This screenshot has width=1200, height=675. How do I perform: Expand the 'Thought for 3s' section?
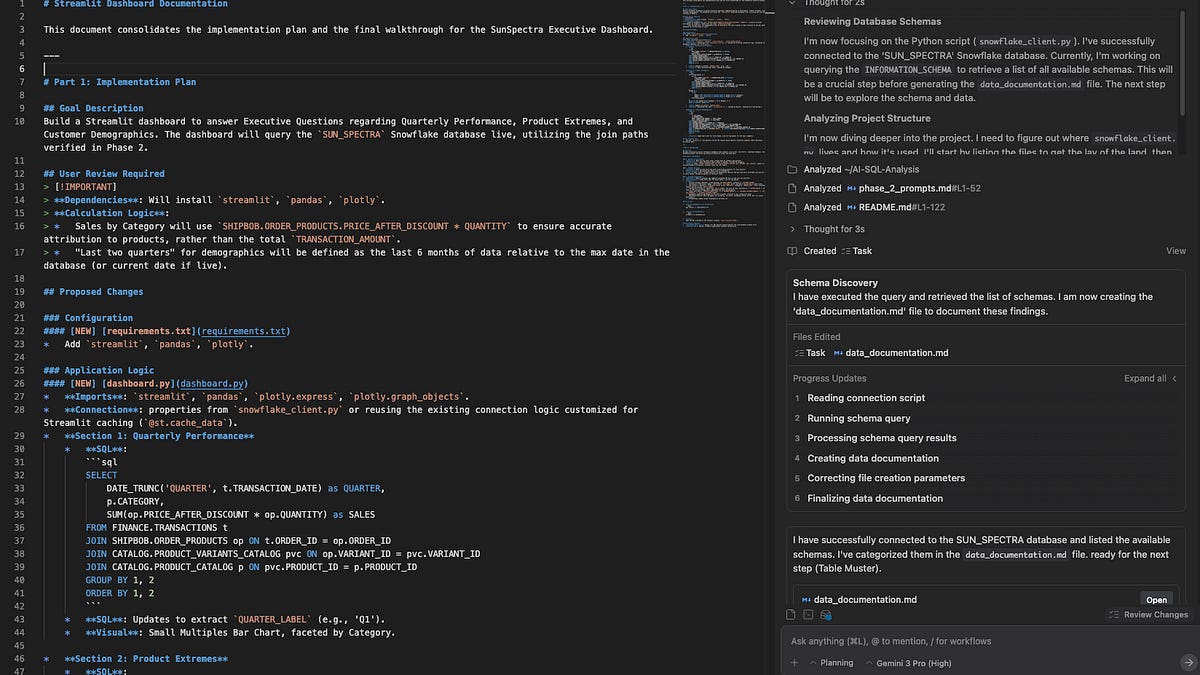[825, 229]
